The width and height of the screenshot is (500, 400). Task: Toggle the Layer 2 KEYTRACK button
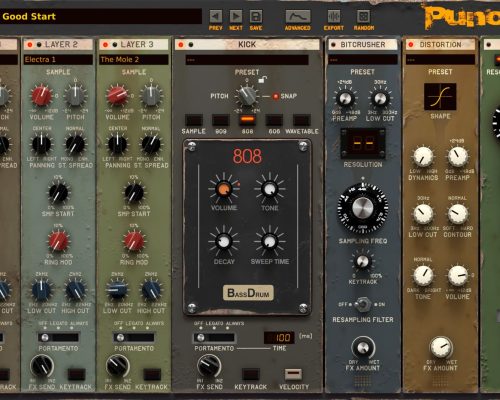click(x=77, y=374)
